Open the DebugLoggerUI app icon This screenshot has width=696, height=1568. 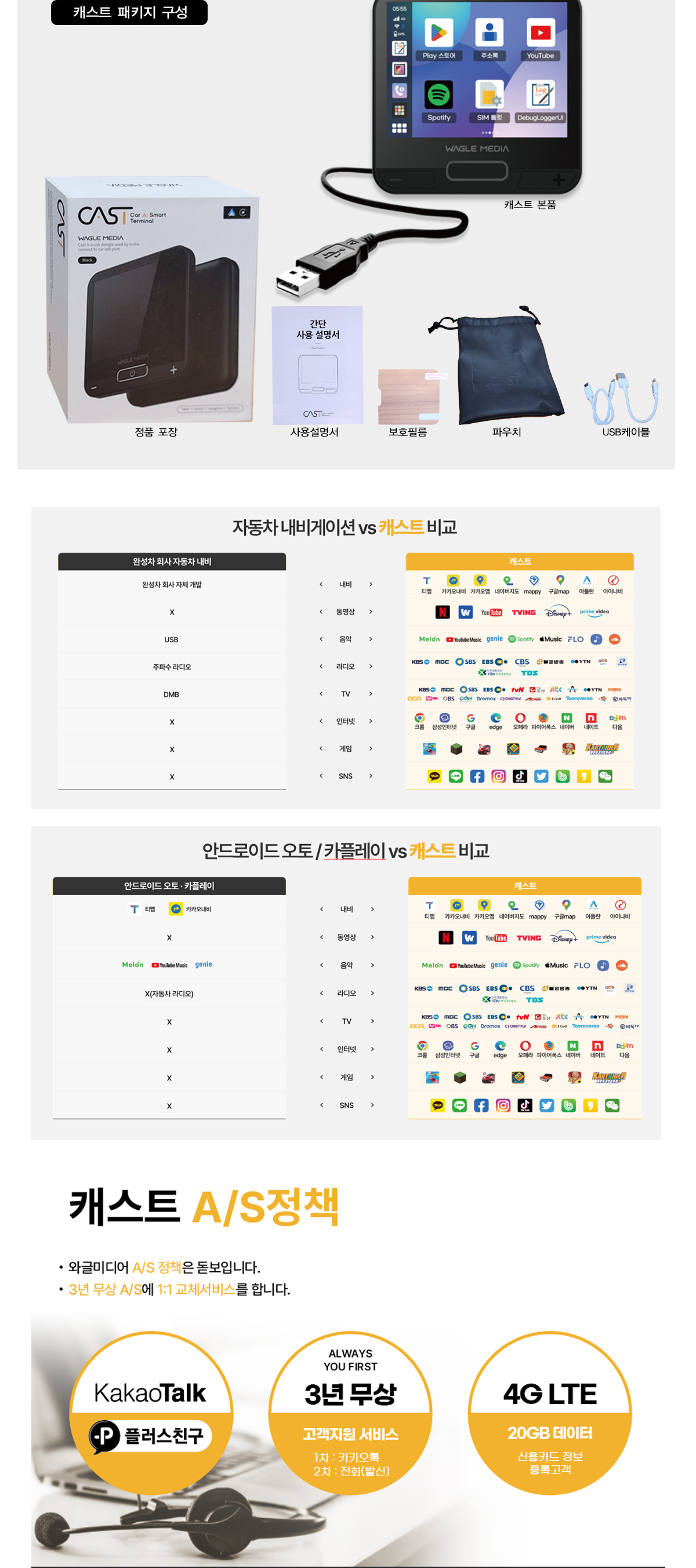click(x=539, y=96)
